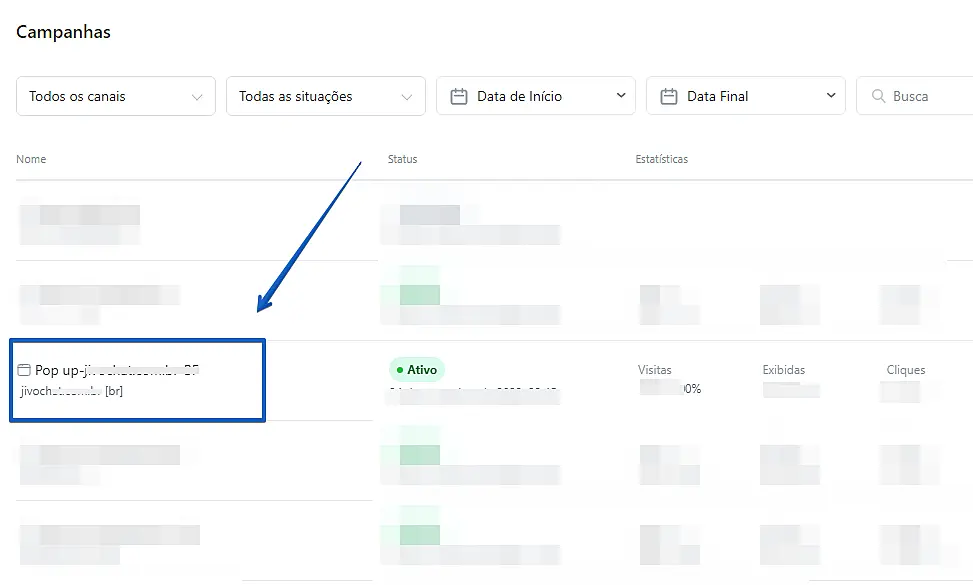Click the chevron arrow in Todas as situações

pos(406,97)
